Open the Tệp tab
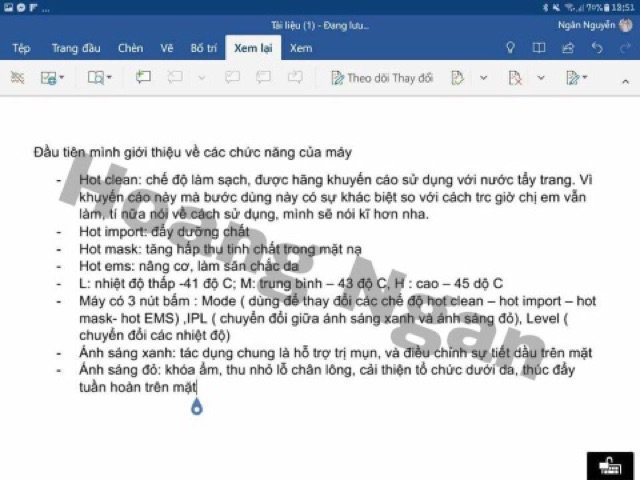The image size is (640, 480). pyautogui.click(x=21, y=49)
